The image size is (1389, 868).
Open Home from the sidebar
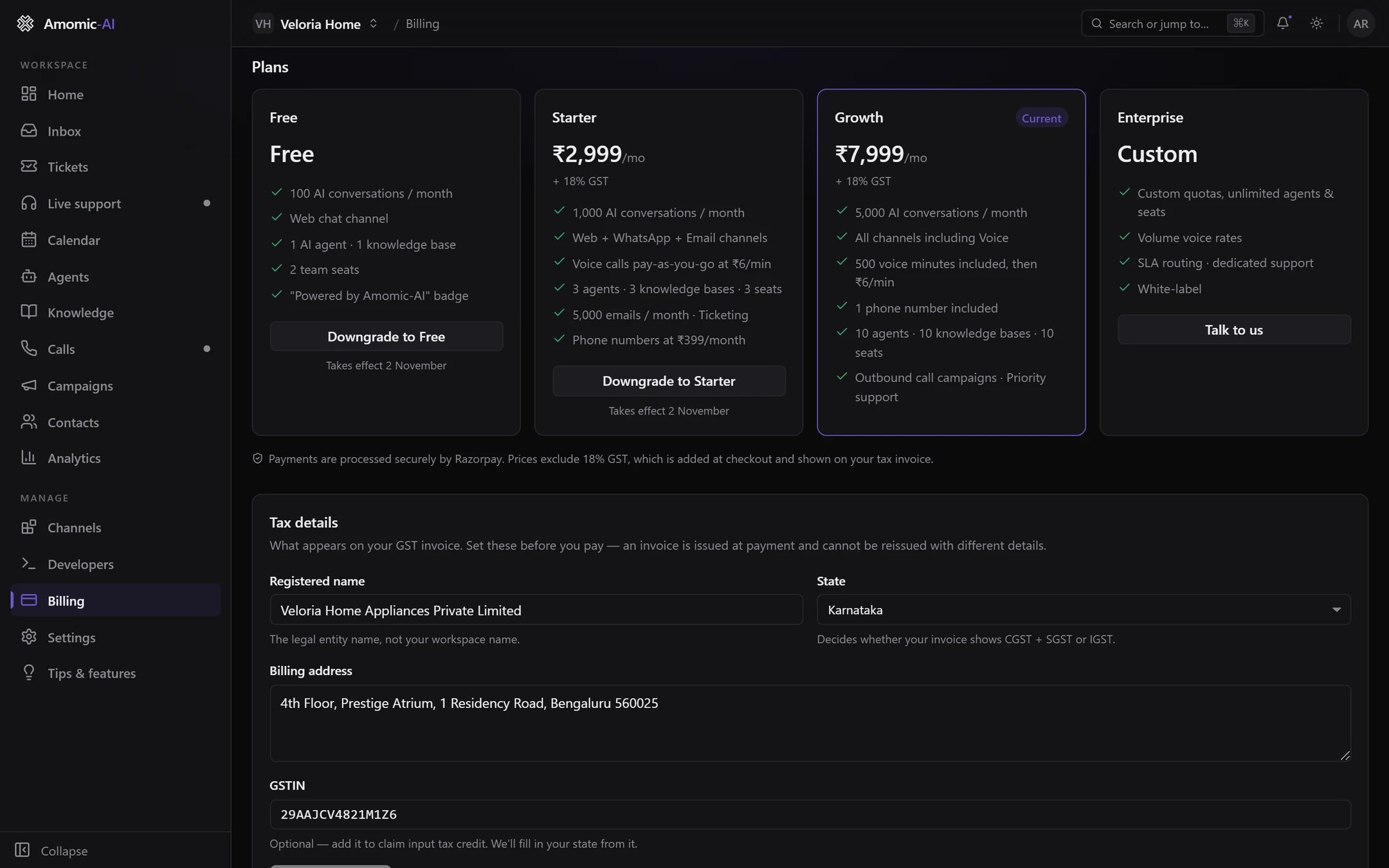[116, 95]
